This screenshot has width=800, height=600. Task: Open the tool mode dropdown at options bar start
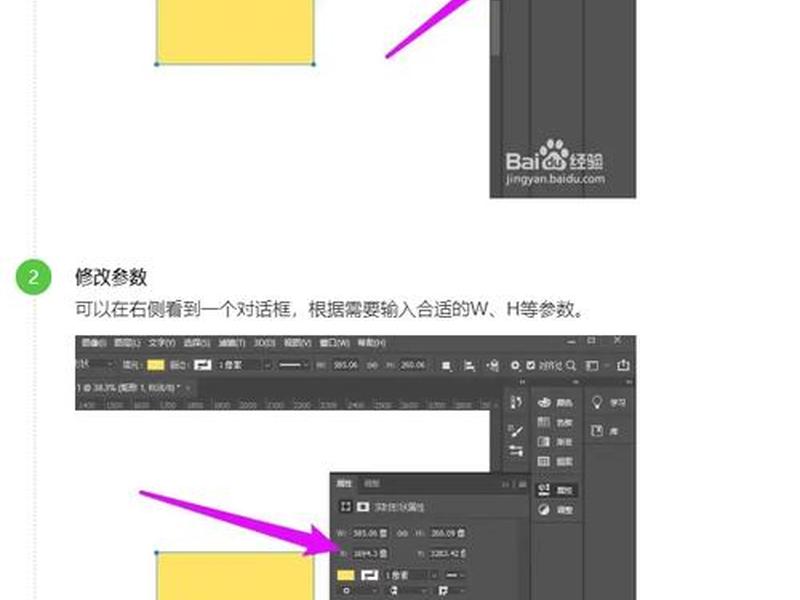click(95, 364)
